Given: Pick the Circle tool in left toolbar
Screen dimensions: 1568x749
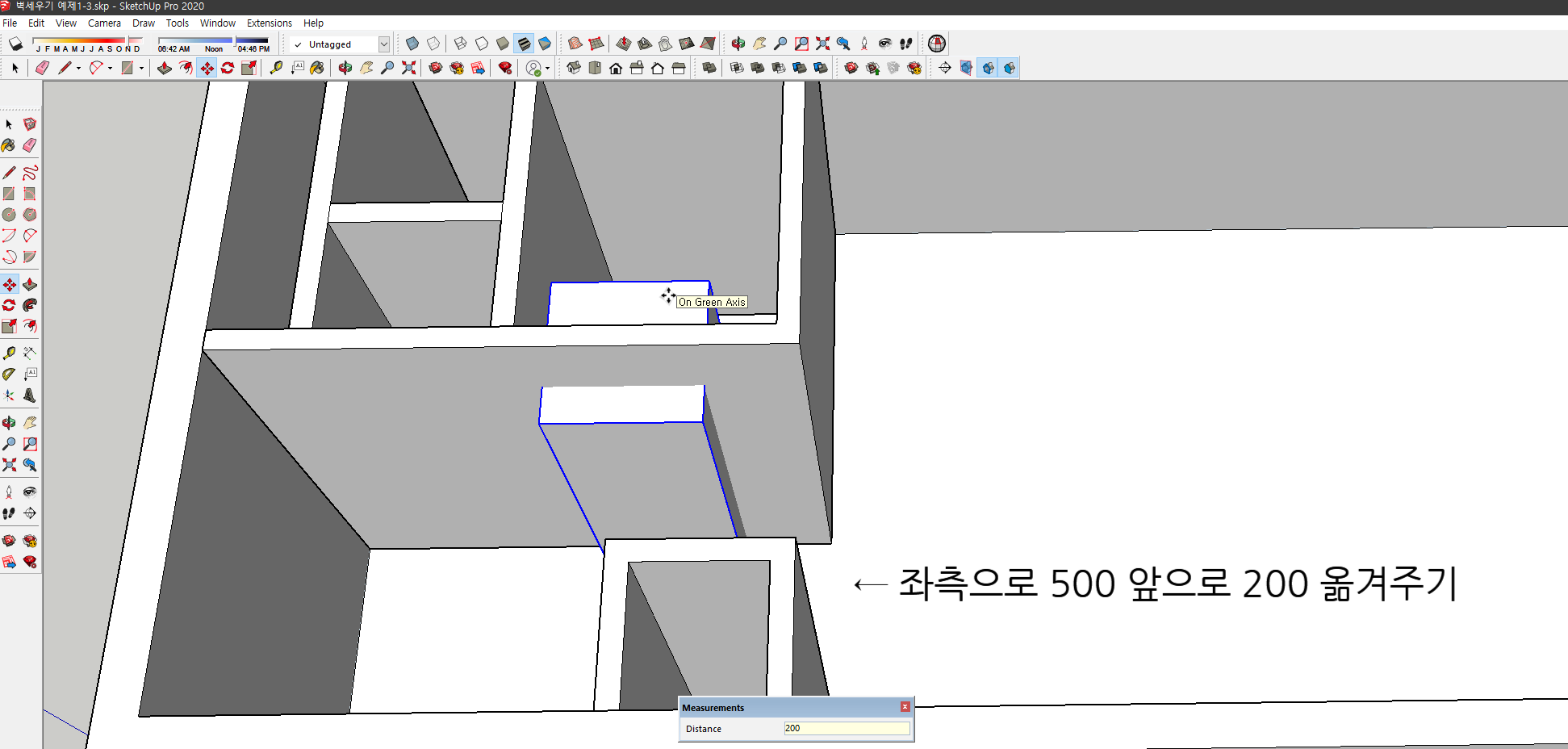Looking at the screenshot, I should 9,215.
